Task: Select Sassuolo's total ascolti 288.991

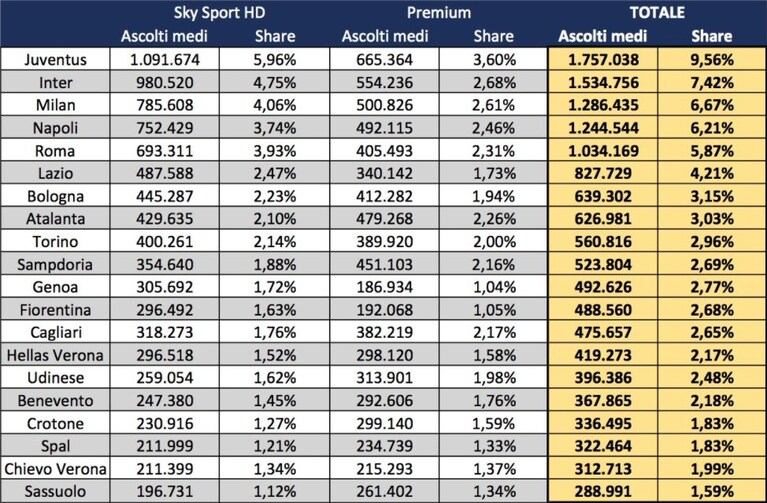Action: tap(603, 491)
